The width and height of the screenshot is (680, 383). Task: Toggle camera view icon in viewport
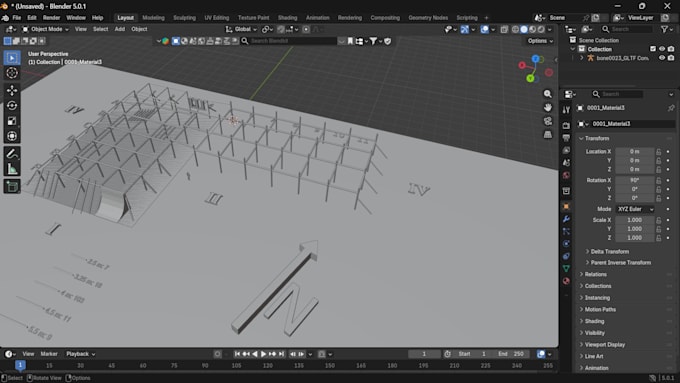pyautogui.click(x=548, y=121)
